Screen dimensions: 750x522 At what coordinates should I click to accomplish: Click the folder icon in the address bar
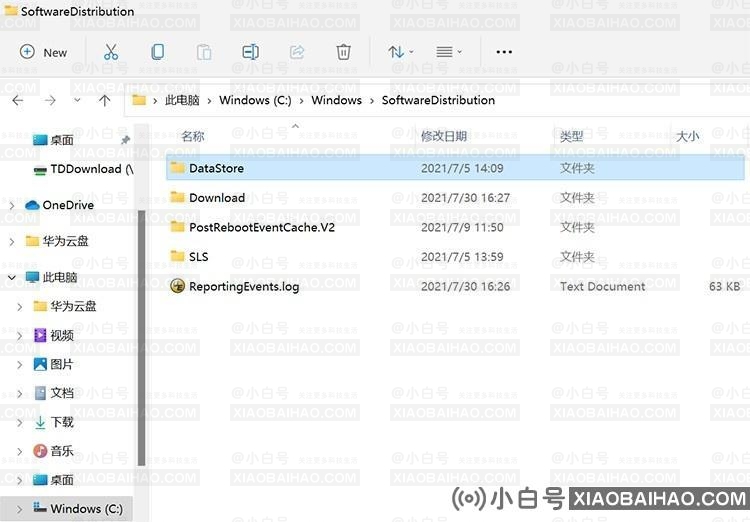pos(139,100)
